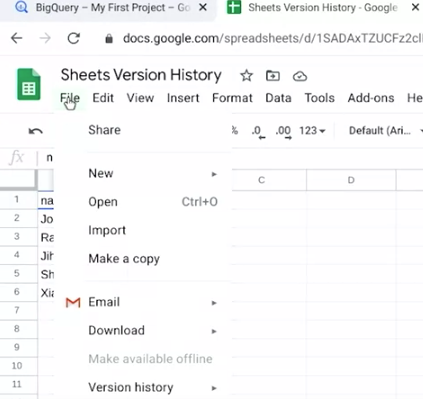Check the cloud save status icon
423x399 pixels.
(300, 76)
